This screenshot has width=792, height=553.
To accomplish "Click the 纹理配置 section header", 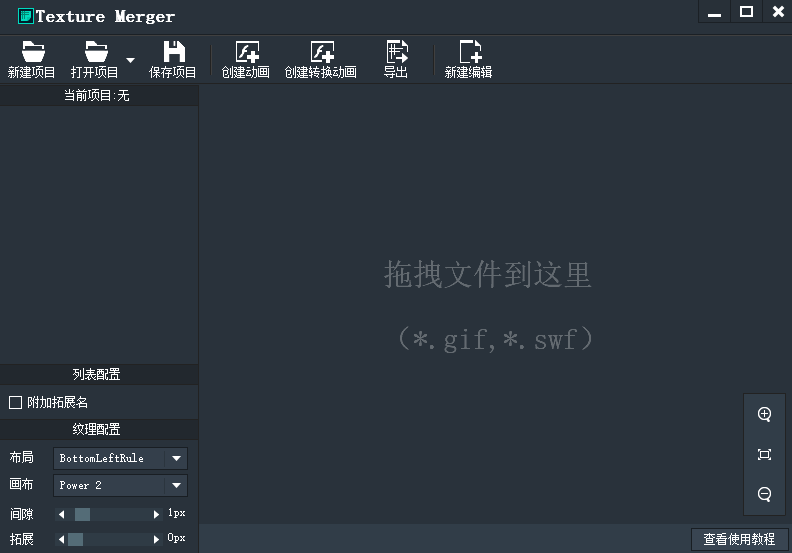I will 99,429.
